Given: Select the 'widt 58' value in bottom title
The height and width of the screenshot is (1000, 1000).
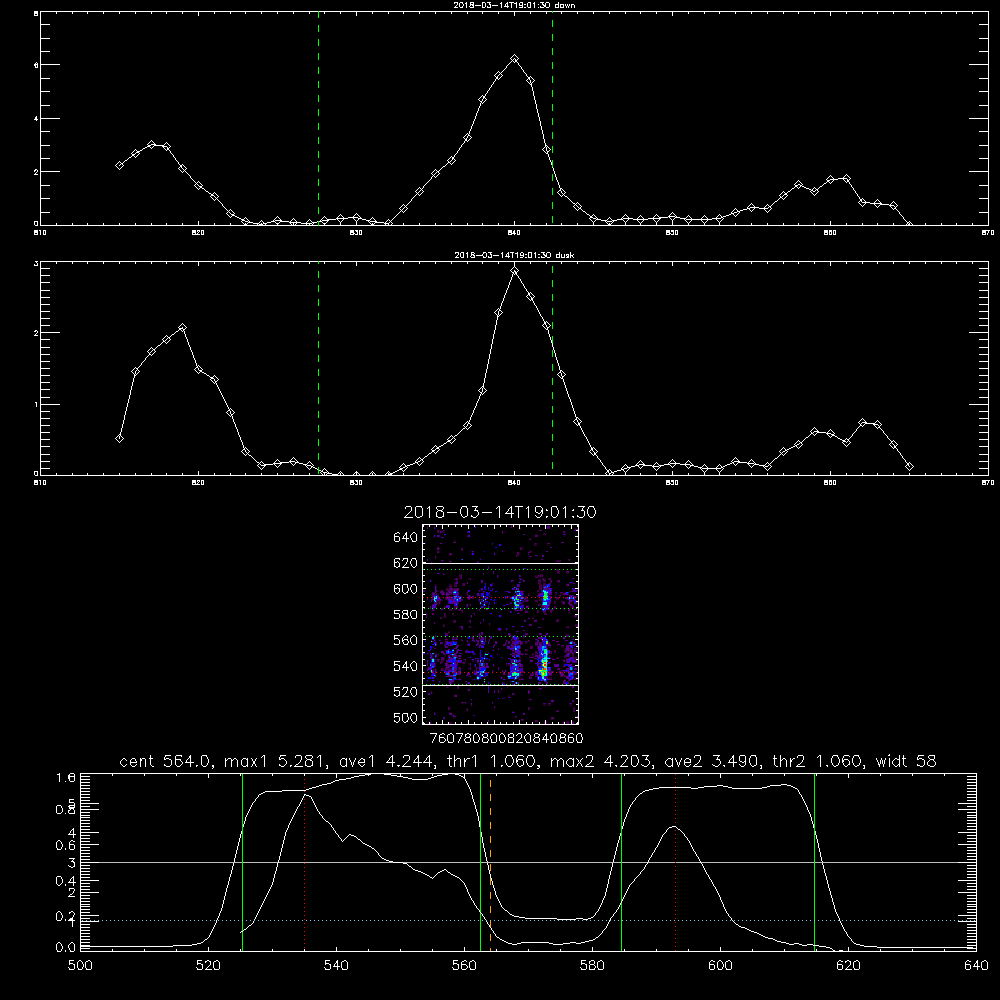Looking at the screenshot, I should click(906, 761).
